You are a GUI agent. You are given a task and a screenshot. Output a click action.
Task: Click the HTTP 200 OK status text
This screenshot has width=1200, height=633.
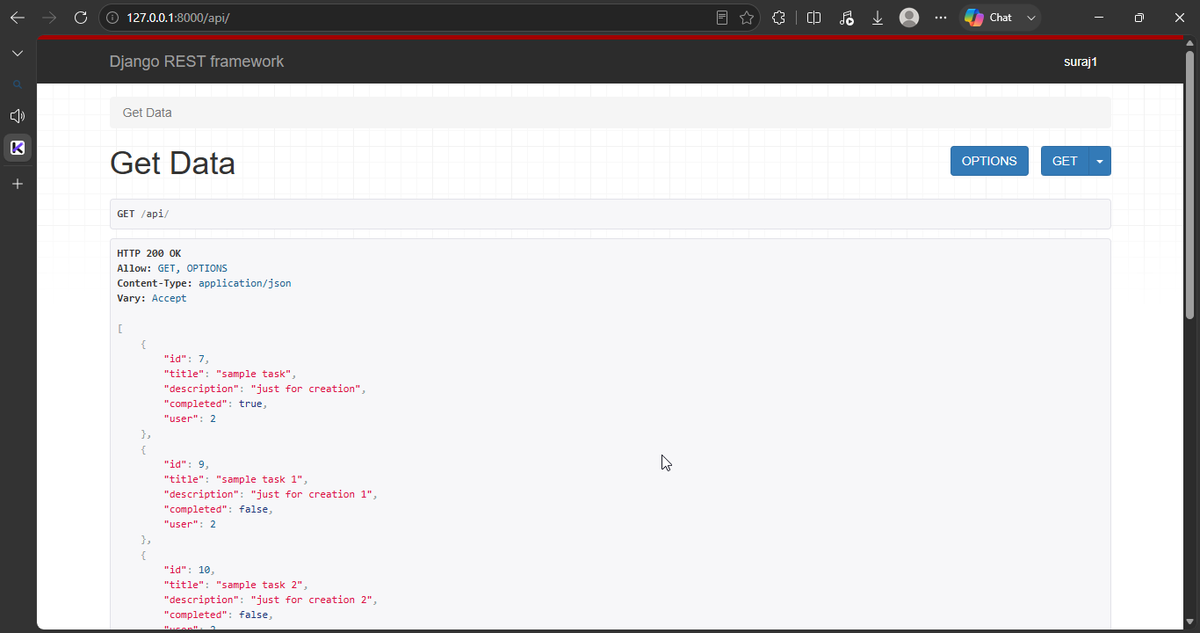click(x=149, y=254)
